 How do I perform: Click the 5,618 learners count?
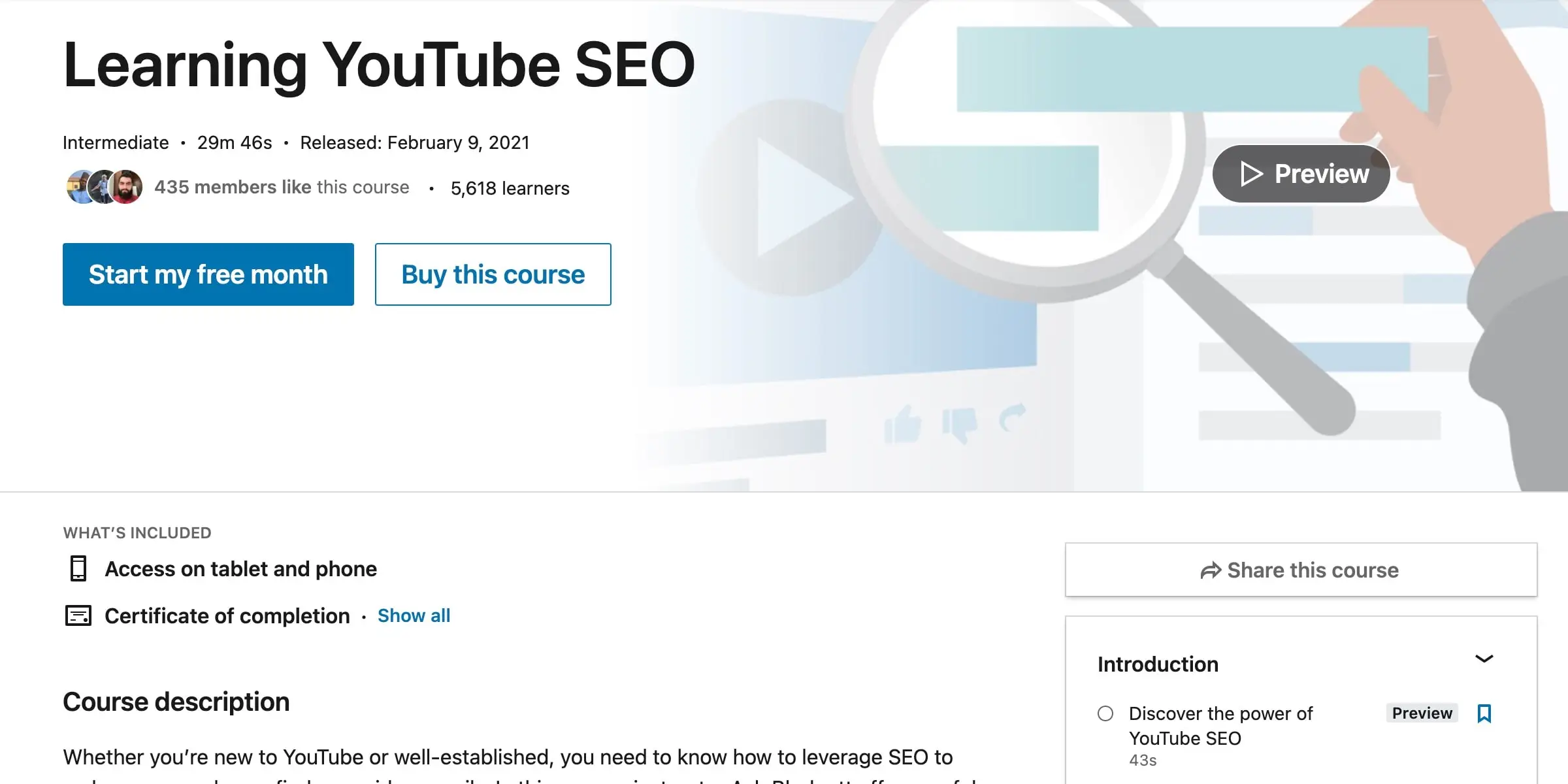(510, 188)
